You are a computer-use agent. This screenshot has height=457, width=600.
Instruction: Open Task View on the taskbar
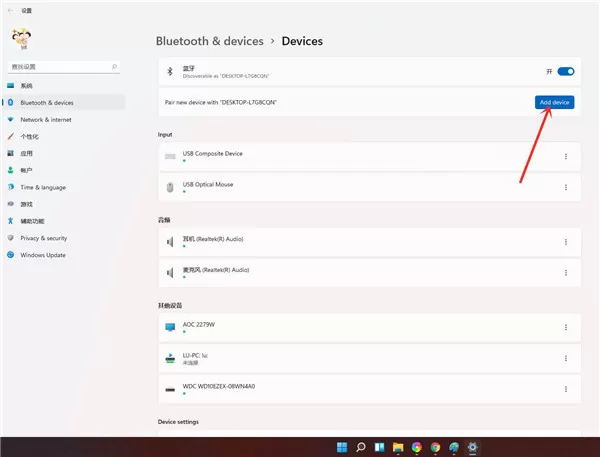379,447
